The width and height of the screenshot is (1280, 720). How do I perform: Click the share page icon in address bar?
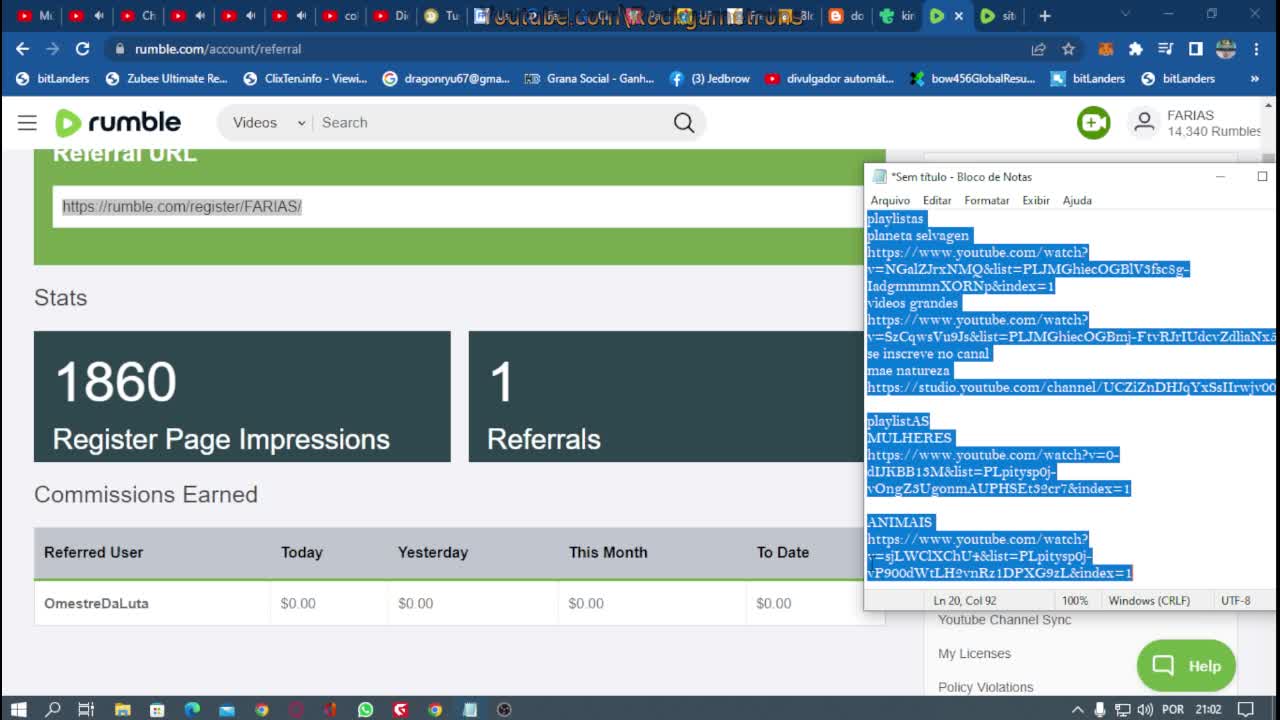point(1038,48)
